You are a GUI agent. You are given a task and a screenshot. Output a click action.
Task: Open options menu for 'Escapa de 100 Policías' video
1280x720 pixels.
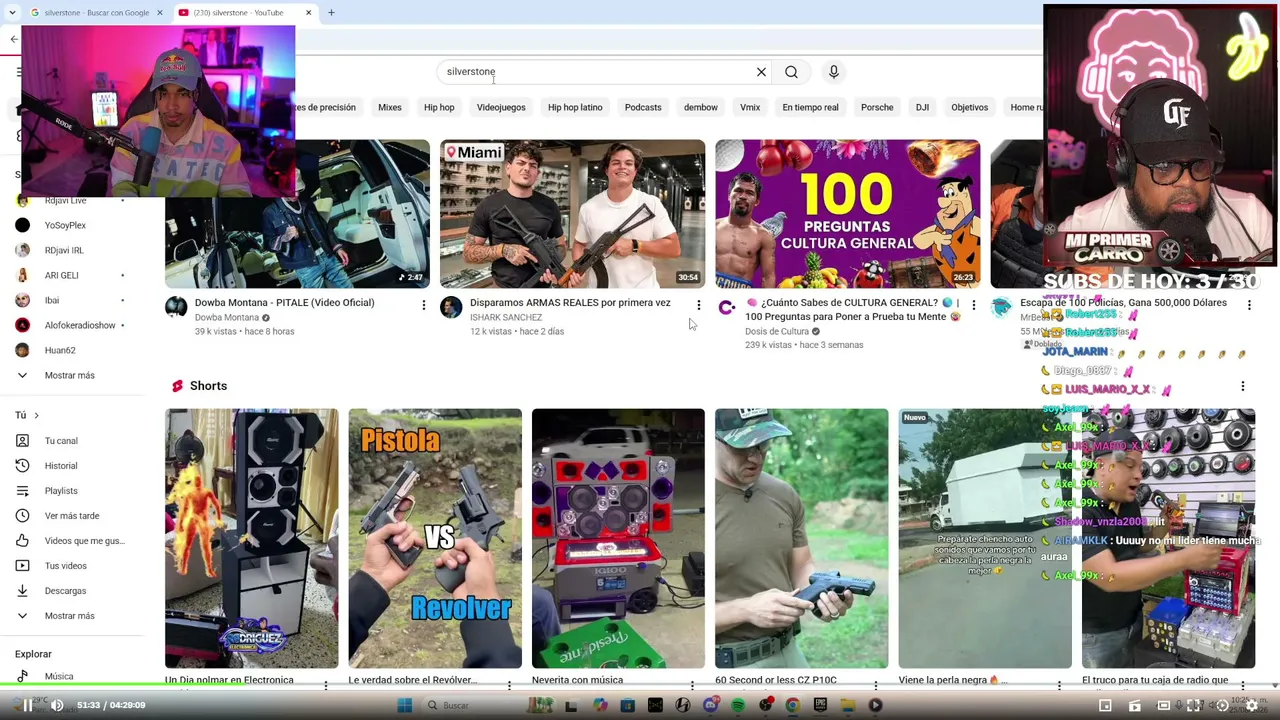[1249, 305]
